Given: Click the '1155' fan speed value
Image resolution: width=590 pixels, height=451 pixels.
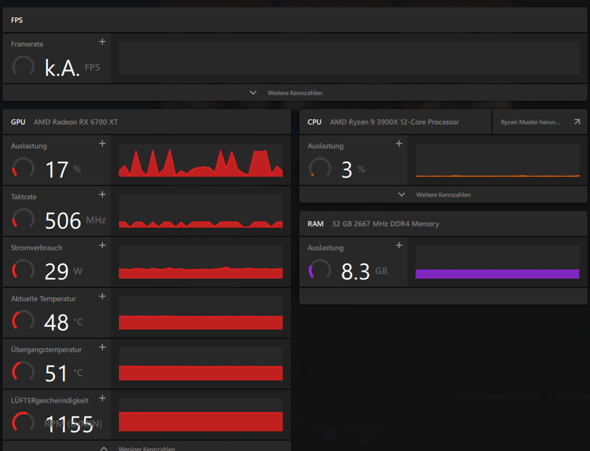Looking at the screenshot, I should 69,424.
